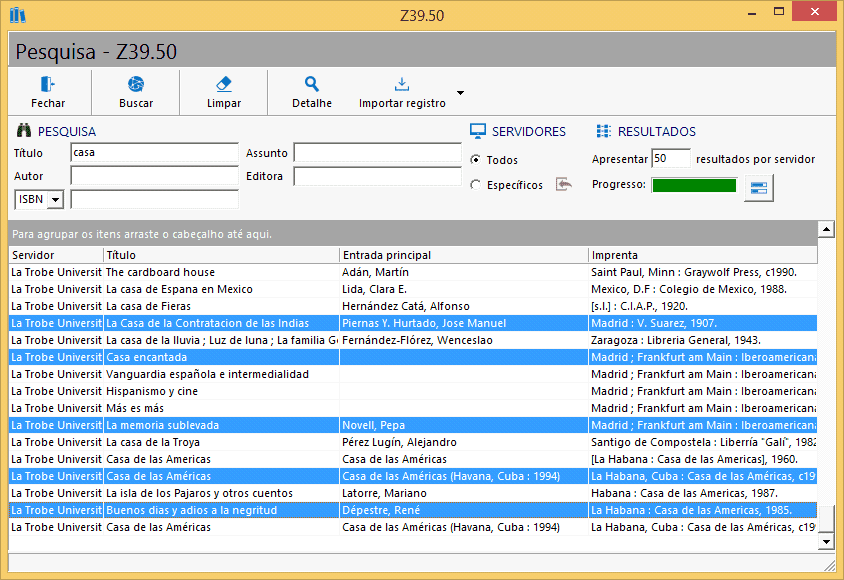Select the Todos servers radio button
The image size is (844, 580).
[475, 159]
